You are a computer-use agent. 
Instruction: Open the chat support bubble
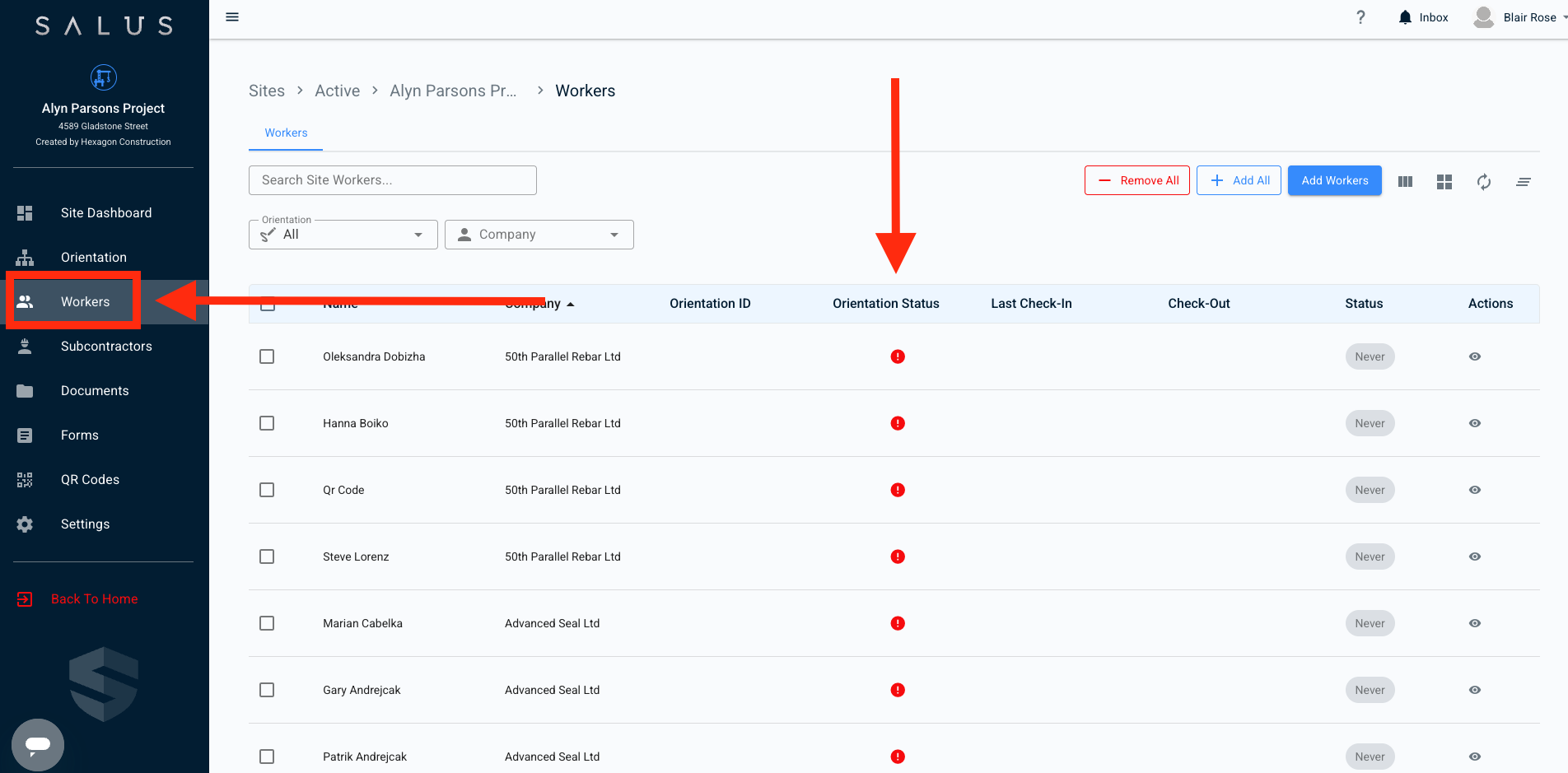(x=38, y=744)
